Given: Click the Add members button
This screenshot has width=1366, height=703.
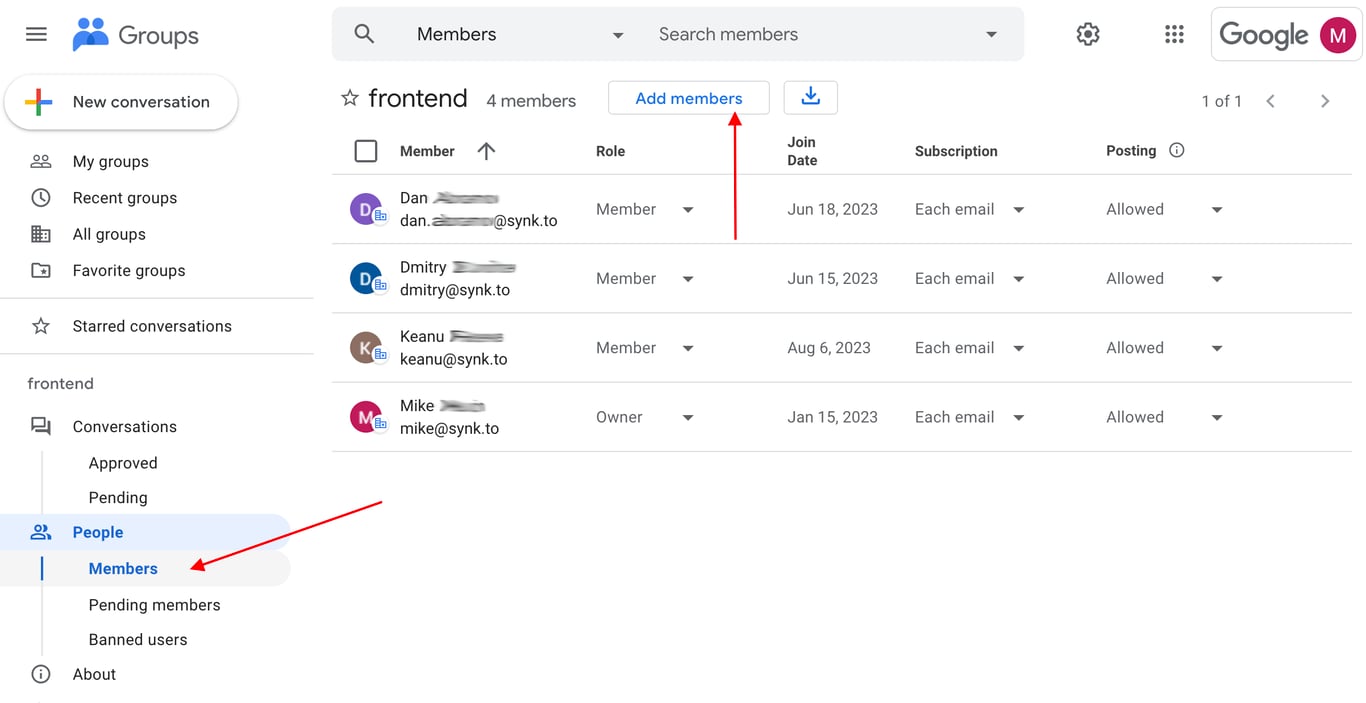Looking at the screenshot, I should [689, 98].
